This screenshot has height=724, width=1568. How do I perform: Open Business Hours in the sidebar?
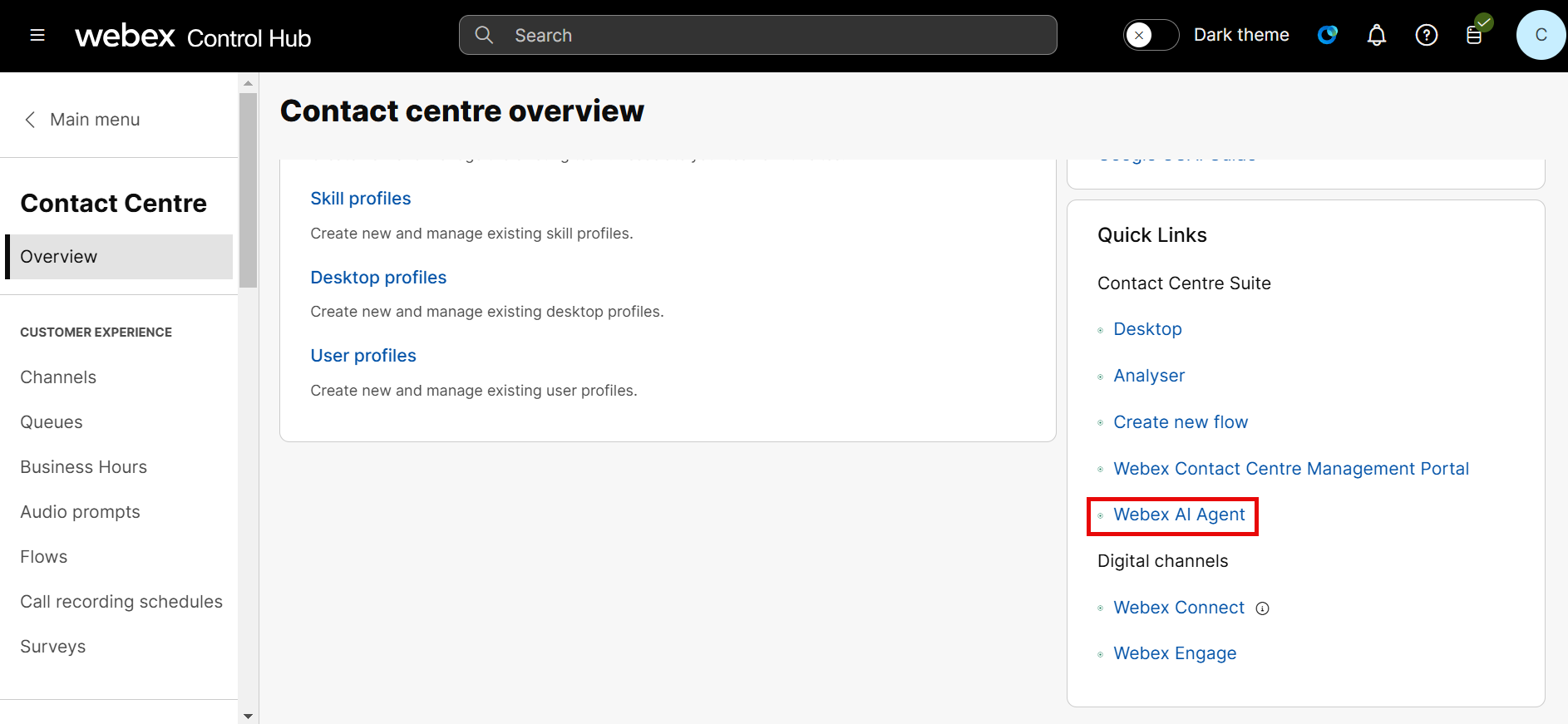click(x=83, y=467)
